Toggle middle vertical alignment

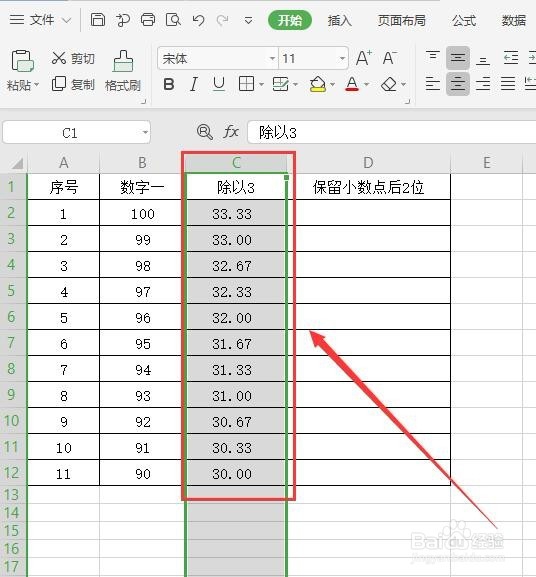[x=458, y=58]
